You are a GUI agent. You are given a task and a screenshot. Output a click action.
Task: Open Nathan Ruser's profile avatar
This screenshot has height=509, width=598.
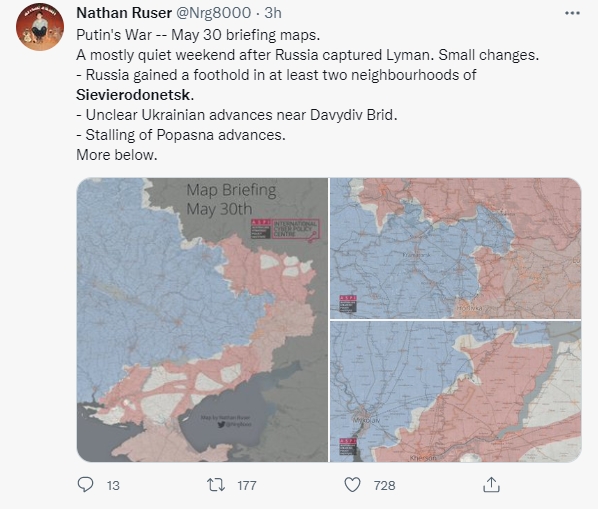(x=40, y=27)
